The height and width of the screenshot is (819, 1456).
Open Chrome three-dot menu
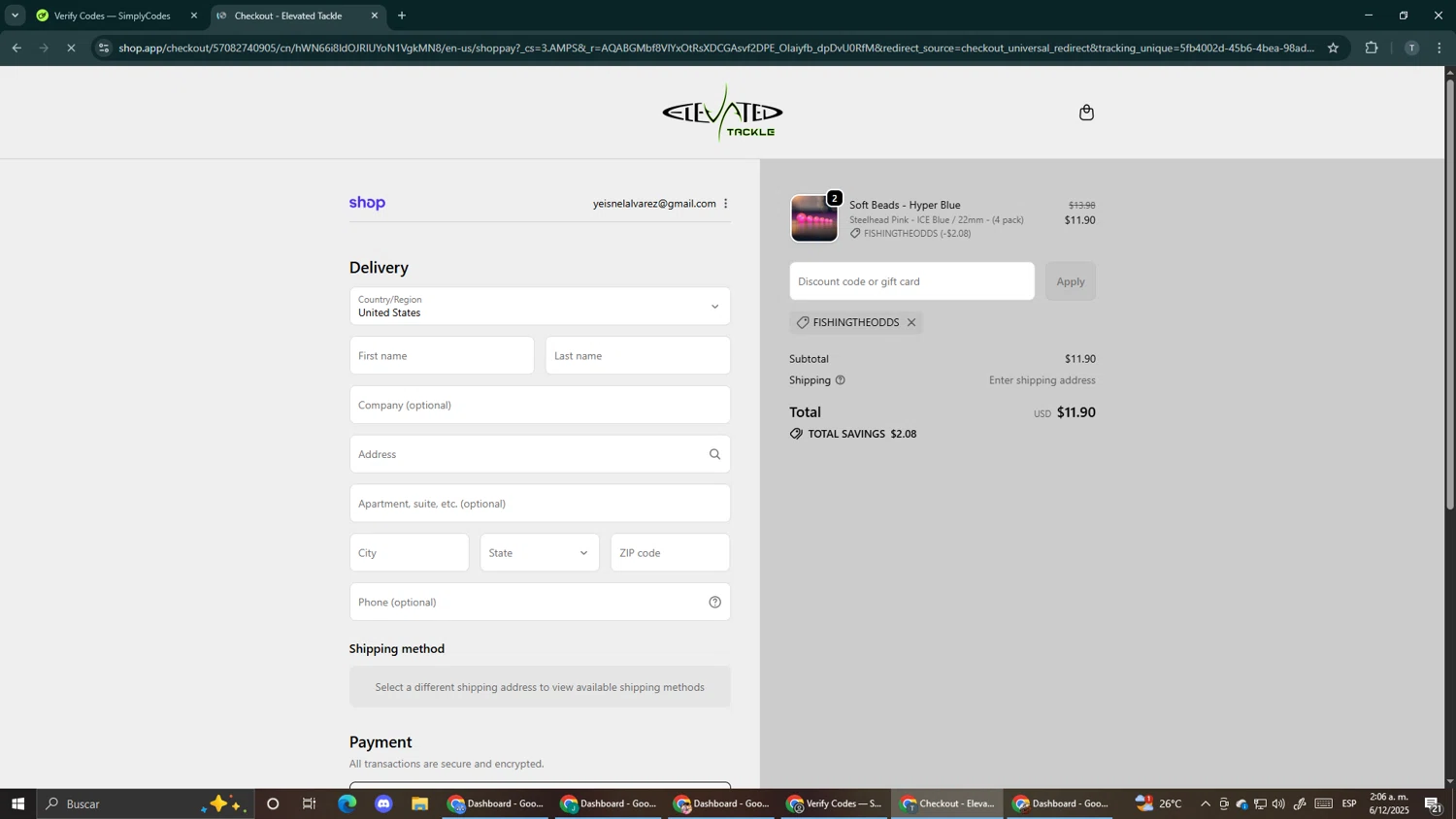pyautogui.click(x=1439, y=48)
